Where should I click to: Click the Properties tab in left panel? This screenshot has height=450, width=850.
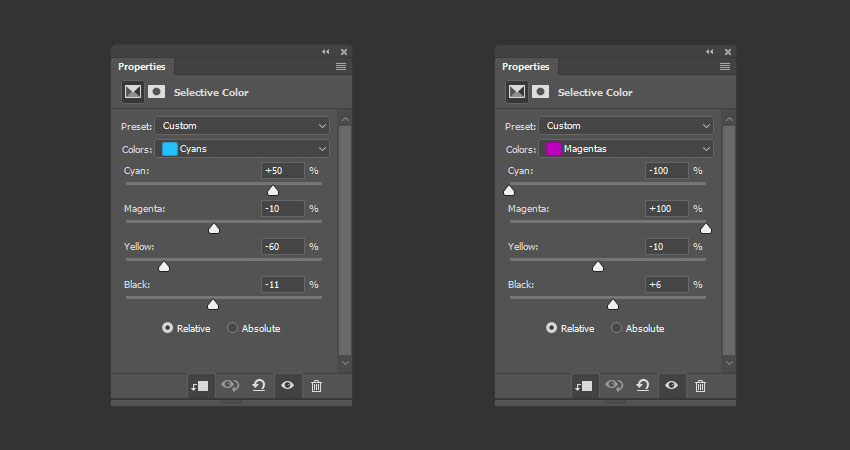point(142,67)
